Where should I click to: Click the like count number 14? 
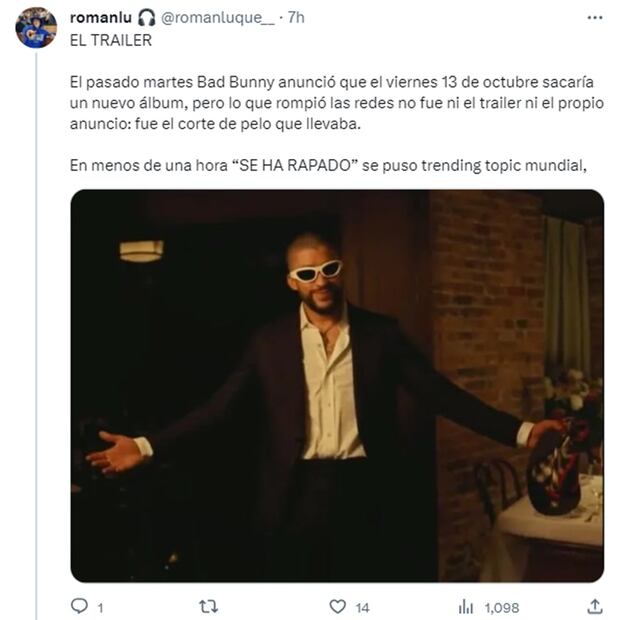[x=362, y=607]
